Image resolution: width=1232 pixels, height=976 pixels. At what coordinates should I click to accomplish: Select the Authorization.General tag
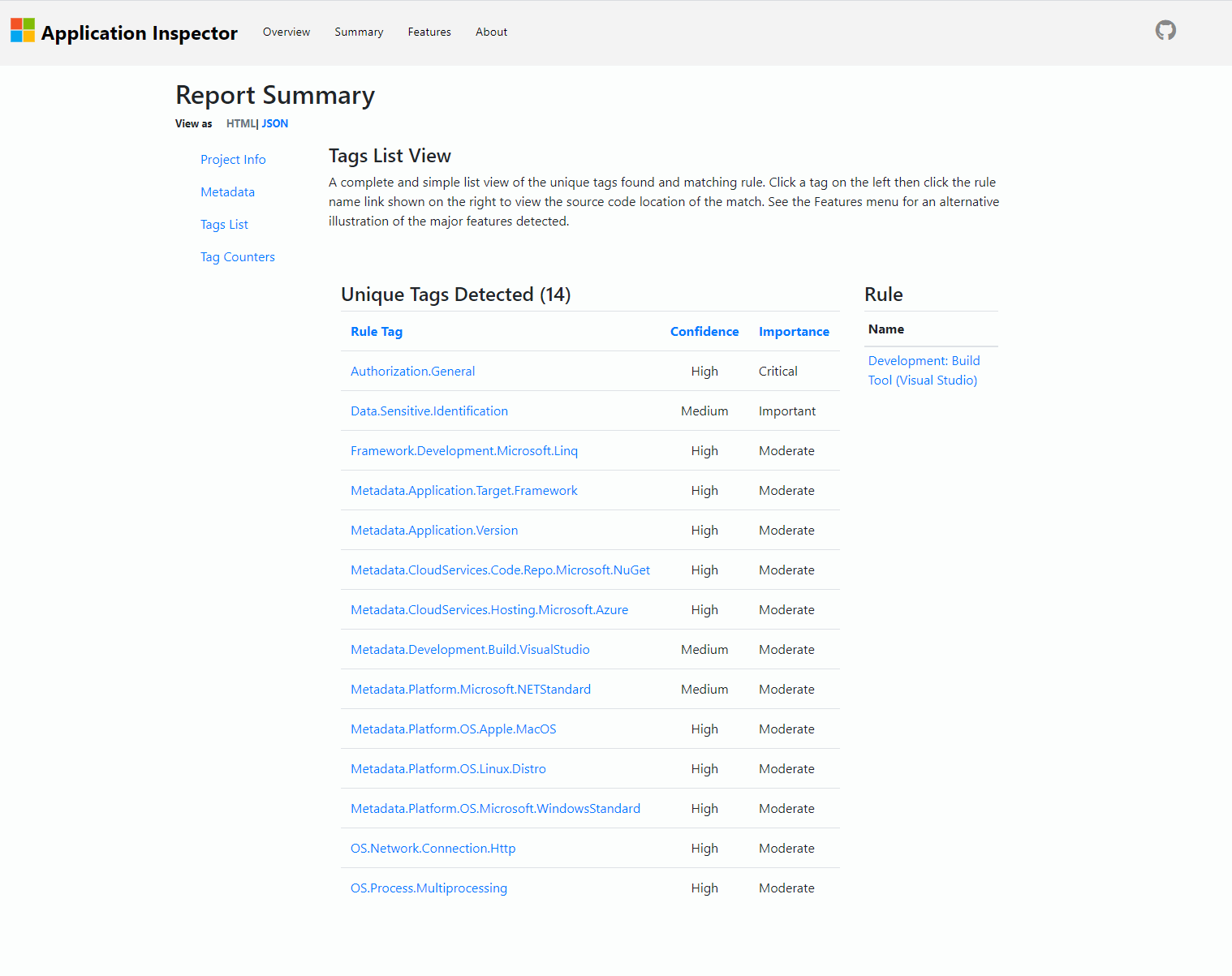click(x=412, y=372)
